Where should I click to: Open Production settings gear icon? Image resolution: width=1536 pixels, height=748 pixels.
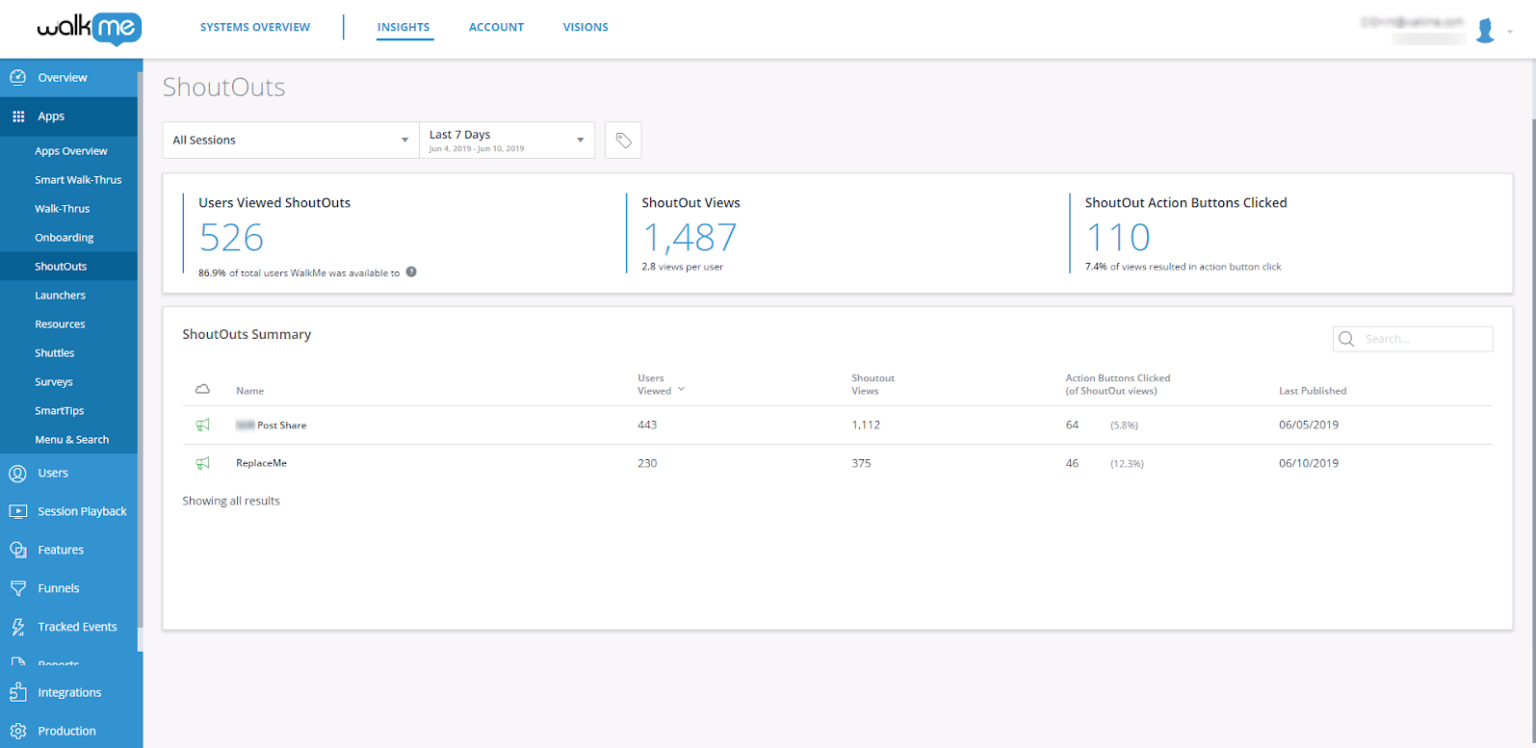click(x=18, y=731)
